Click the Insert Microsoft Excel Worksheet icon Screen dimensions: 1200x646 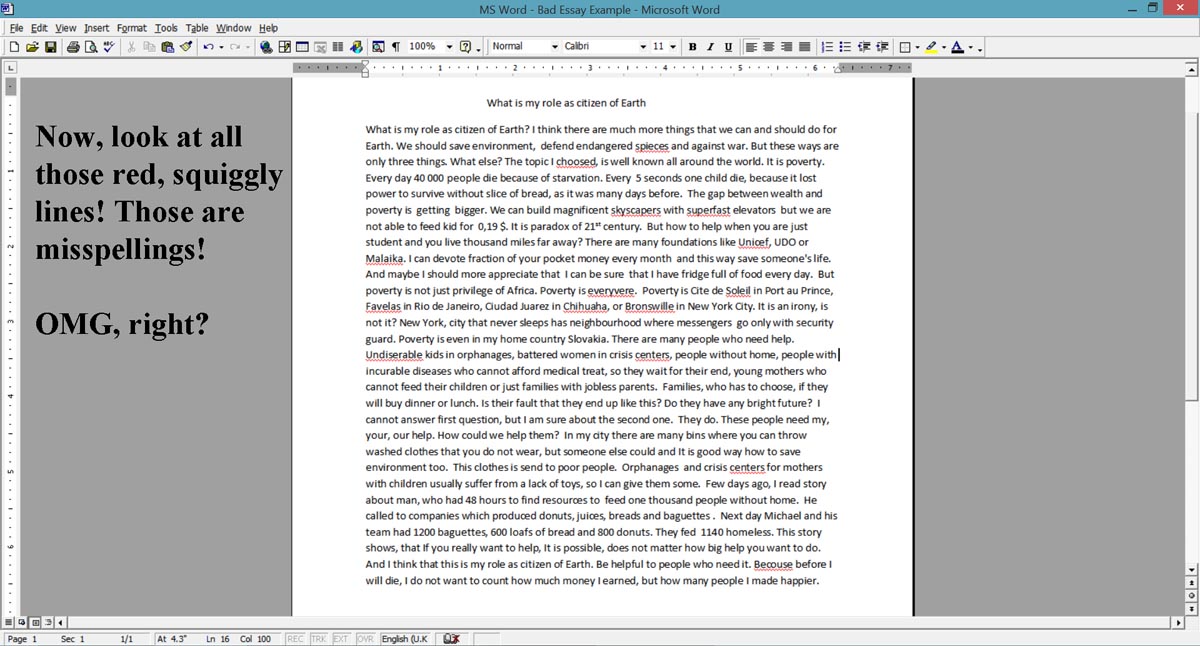(x=320, y=46)
